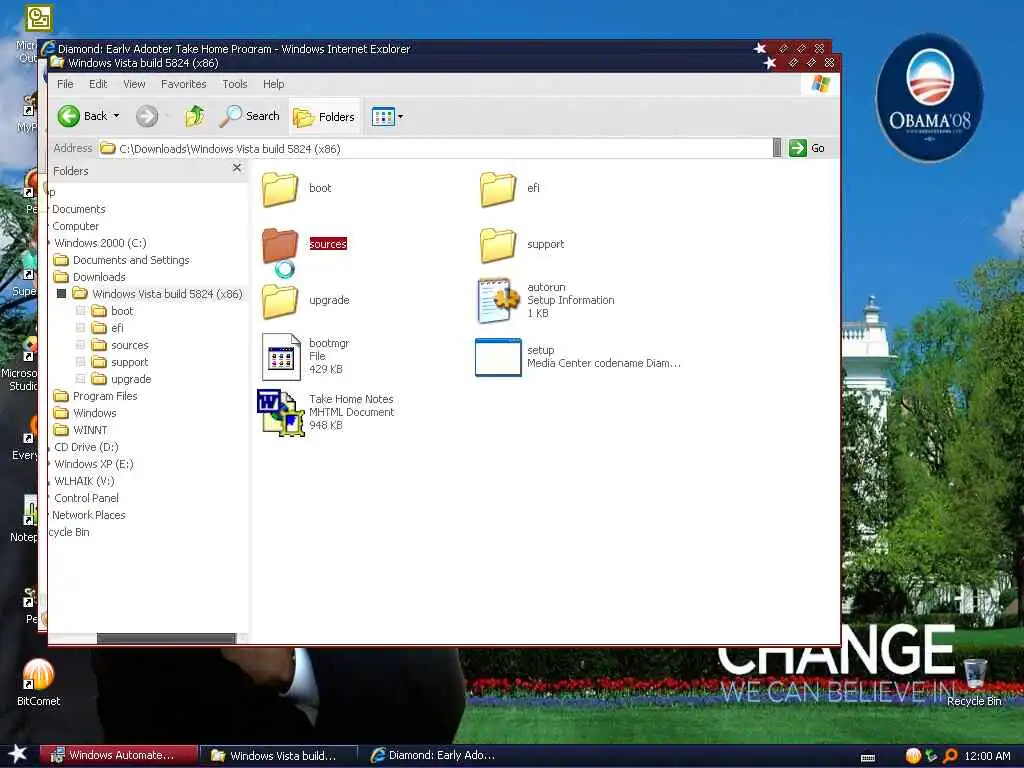Select the bootmgr file icon
The width and height of the screenshot is (1024, 768).
point(281,357)
